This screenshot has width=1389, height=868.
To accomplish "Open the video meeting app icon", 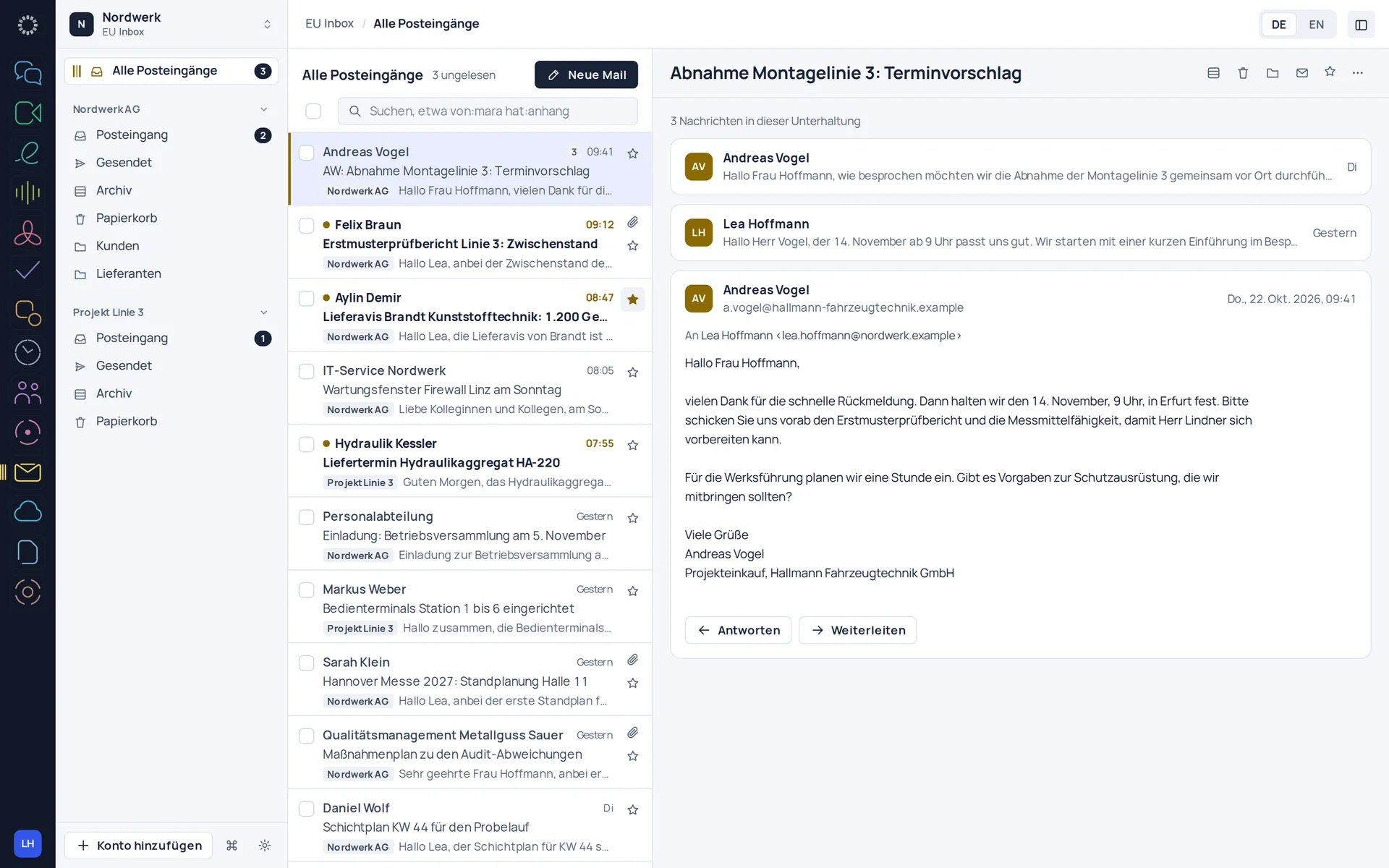I will coord(27,113).
